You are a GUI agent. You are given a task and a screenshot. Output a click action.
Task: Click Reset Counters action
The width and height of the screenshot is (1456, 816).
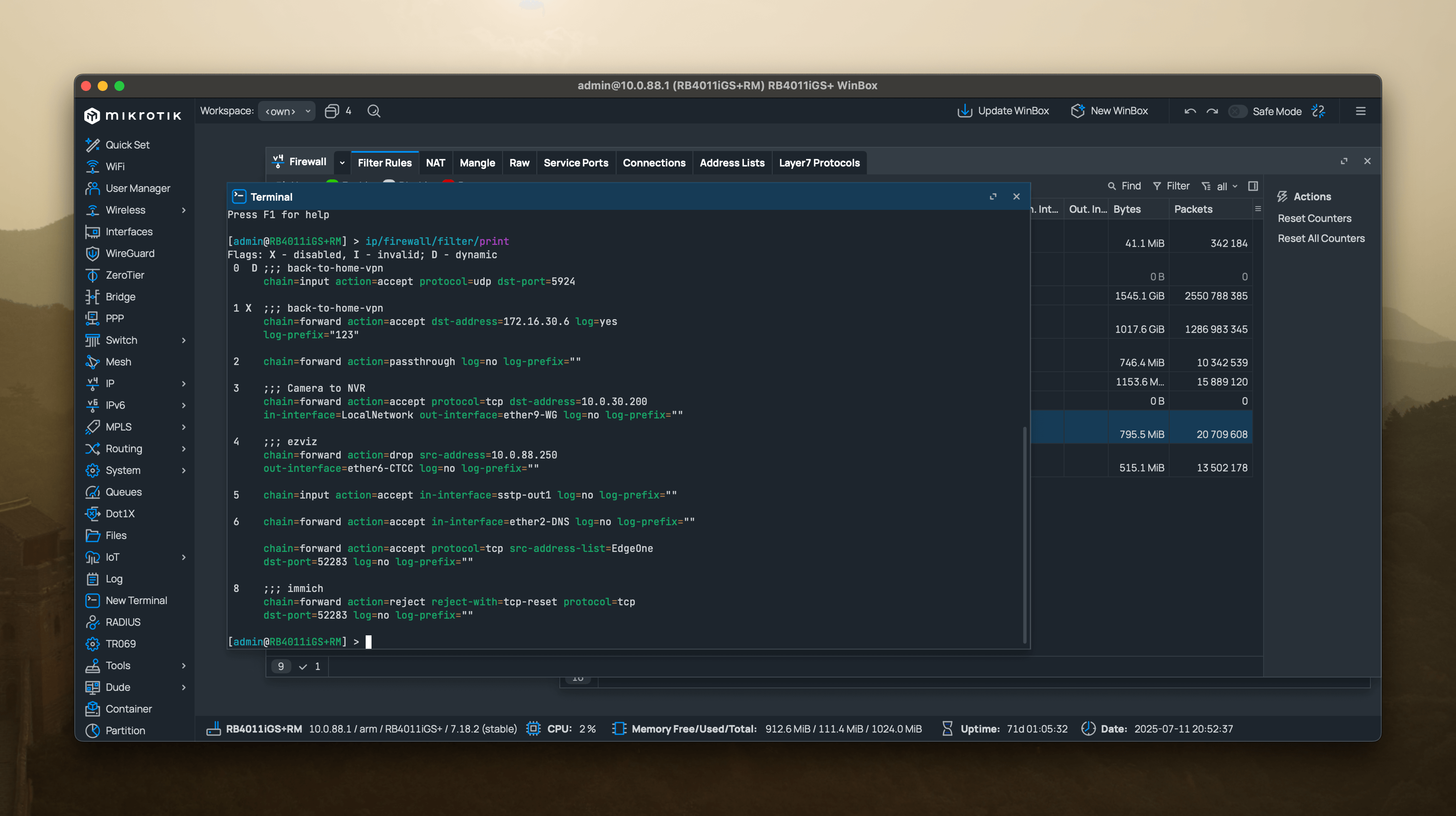1314,219
